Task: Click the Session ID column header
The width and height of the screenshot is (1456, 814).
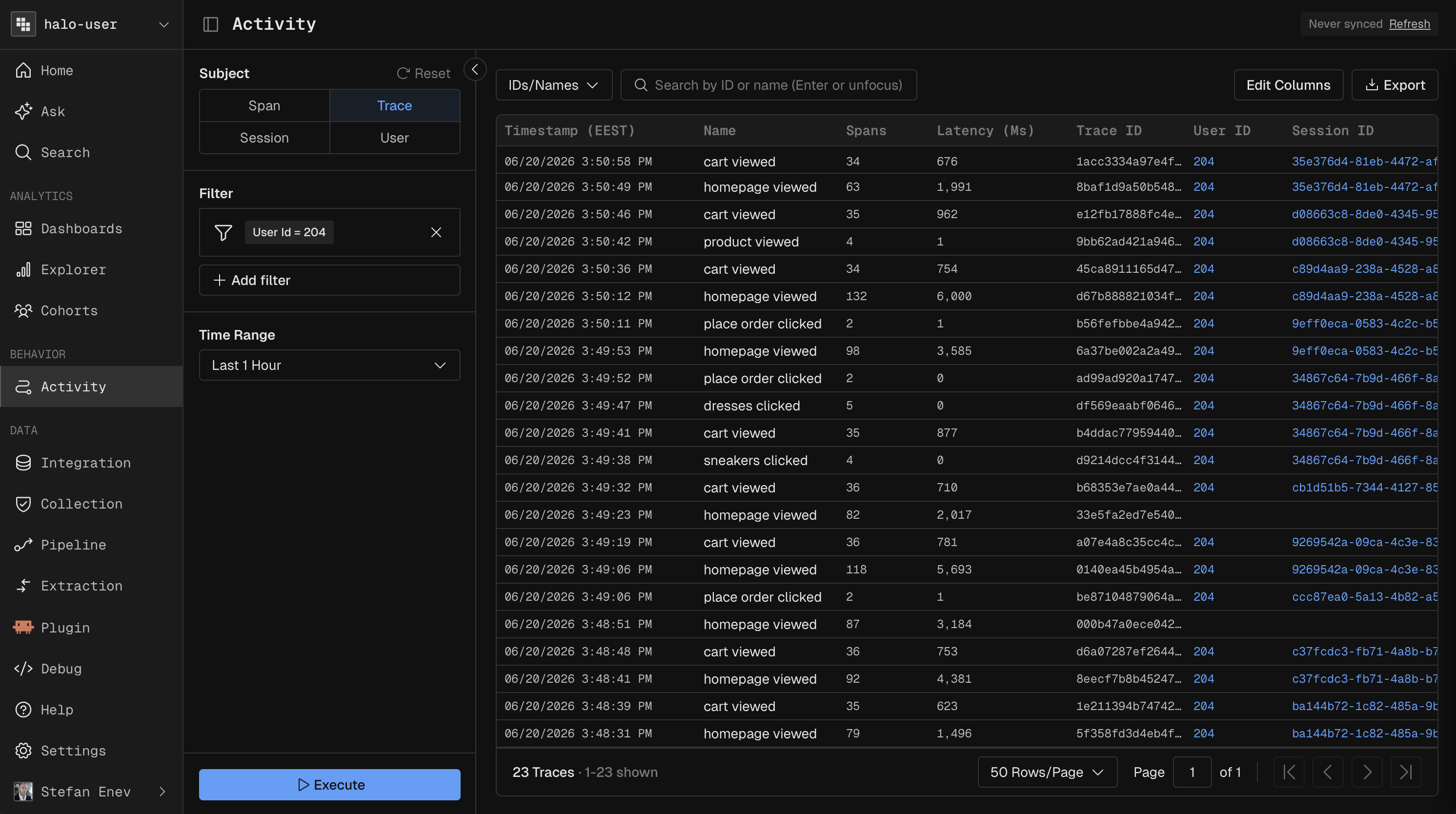Action: (x=1332, y=131)
